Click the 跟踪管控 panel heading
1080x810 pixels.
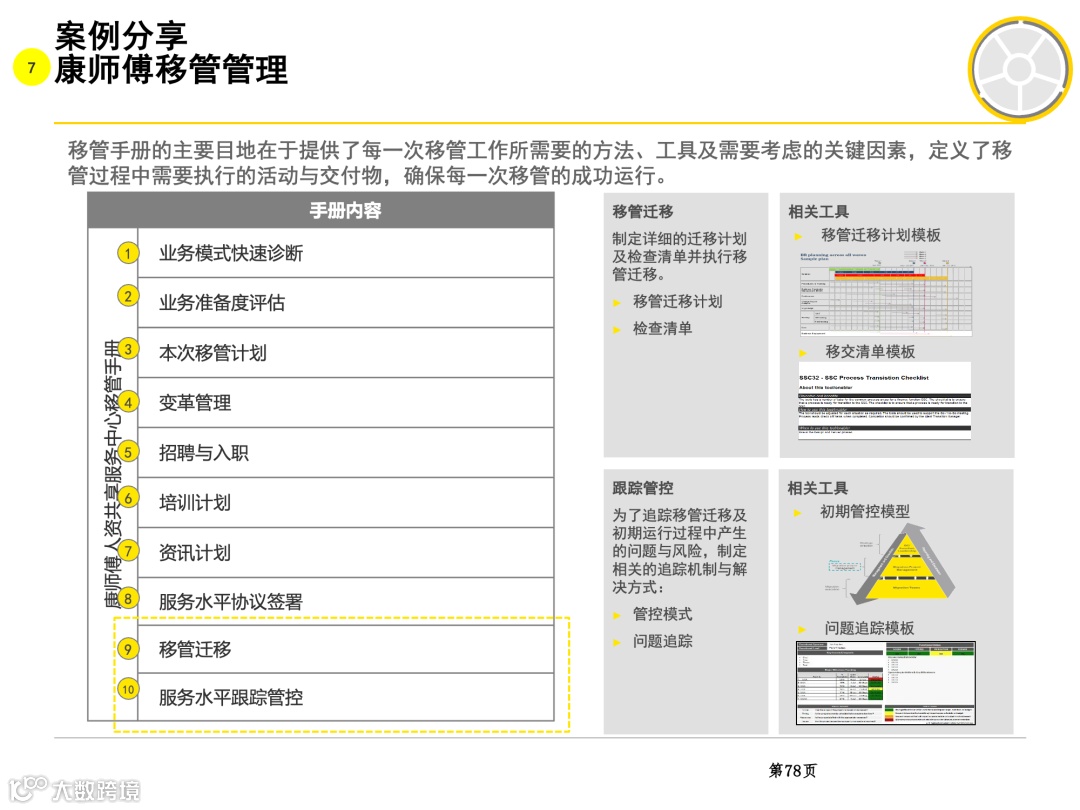(643, 488)
